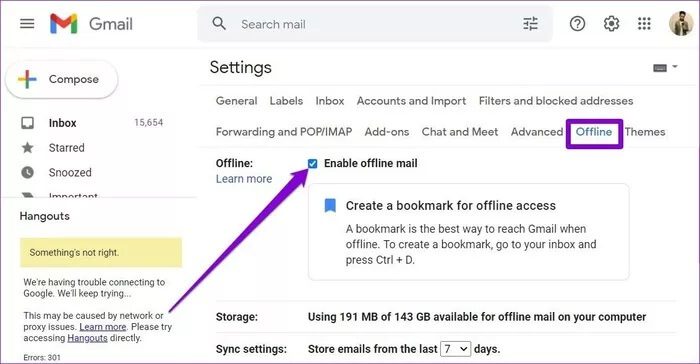Click the Gmail logo
Image resolution: width=700 pixels, height=364 pixels.
point(91,24)
